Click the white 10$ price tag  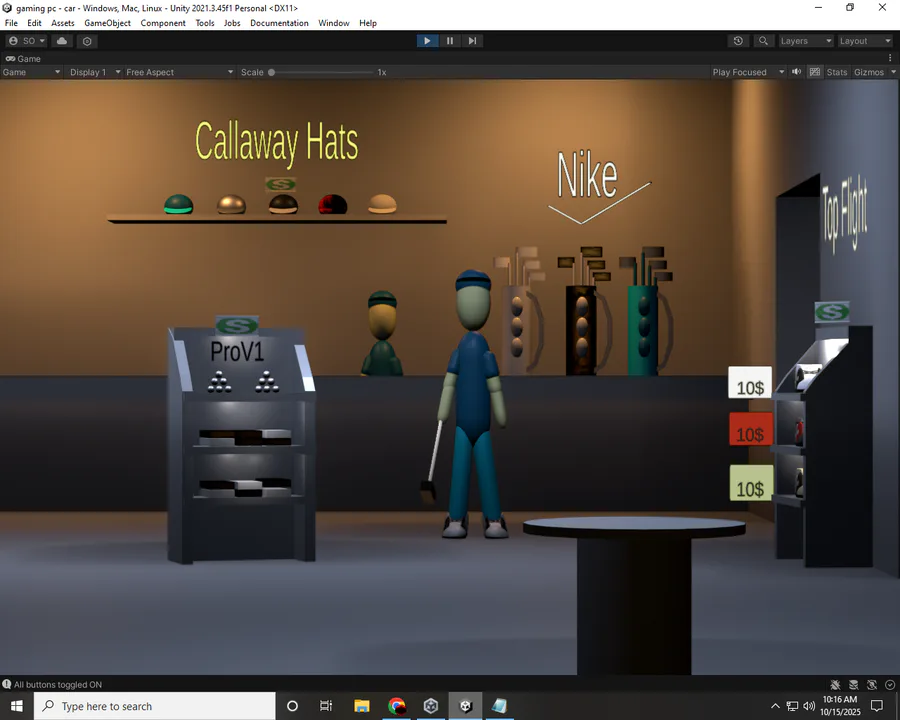pos(750,382)
